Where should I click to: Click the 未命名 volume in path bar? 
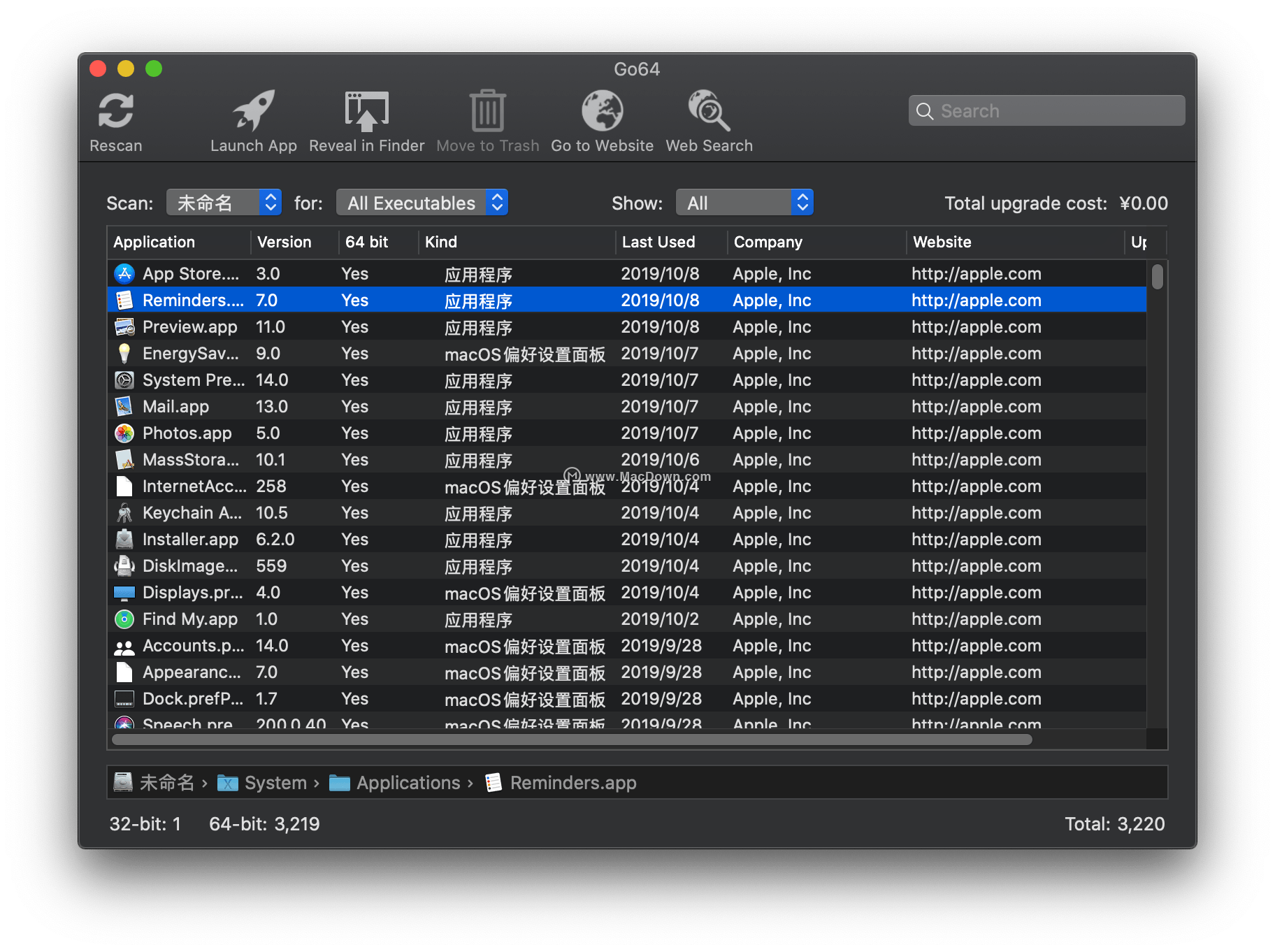[x=167, y=782]
